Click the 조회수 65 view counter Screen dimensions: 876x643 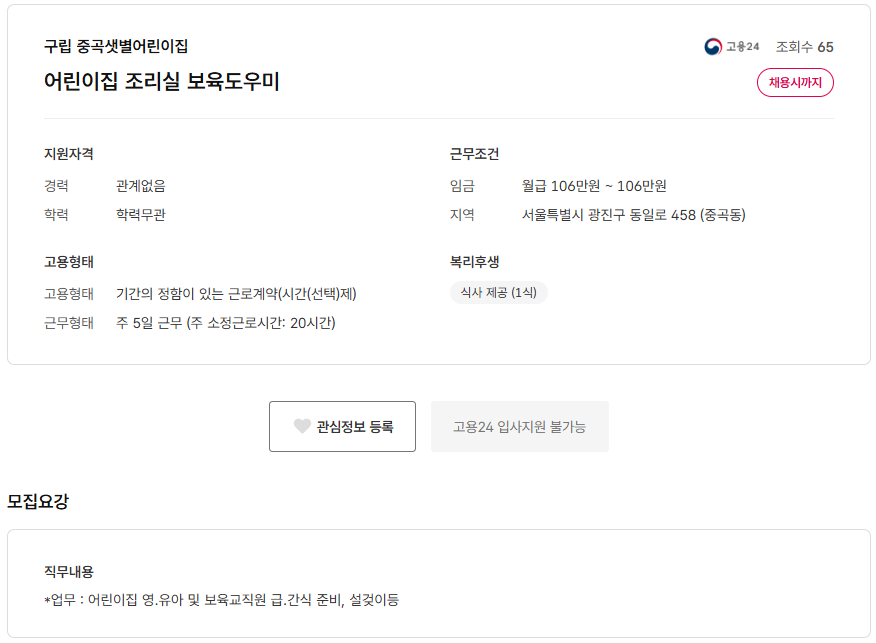[807, 46]
